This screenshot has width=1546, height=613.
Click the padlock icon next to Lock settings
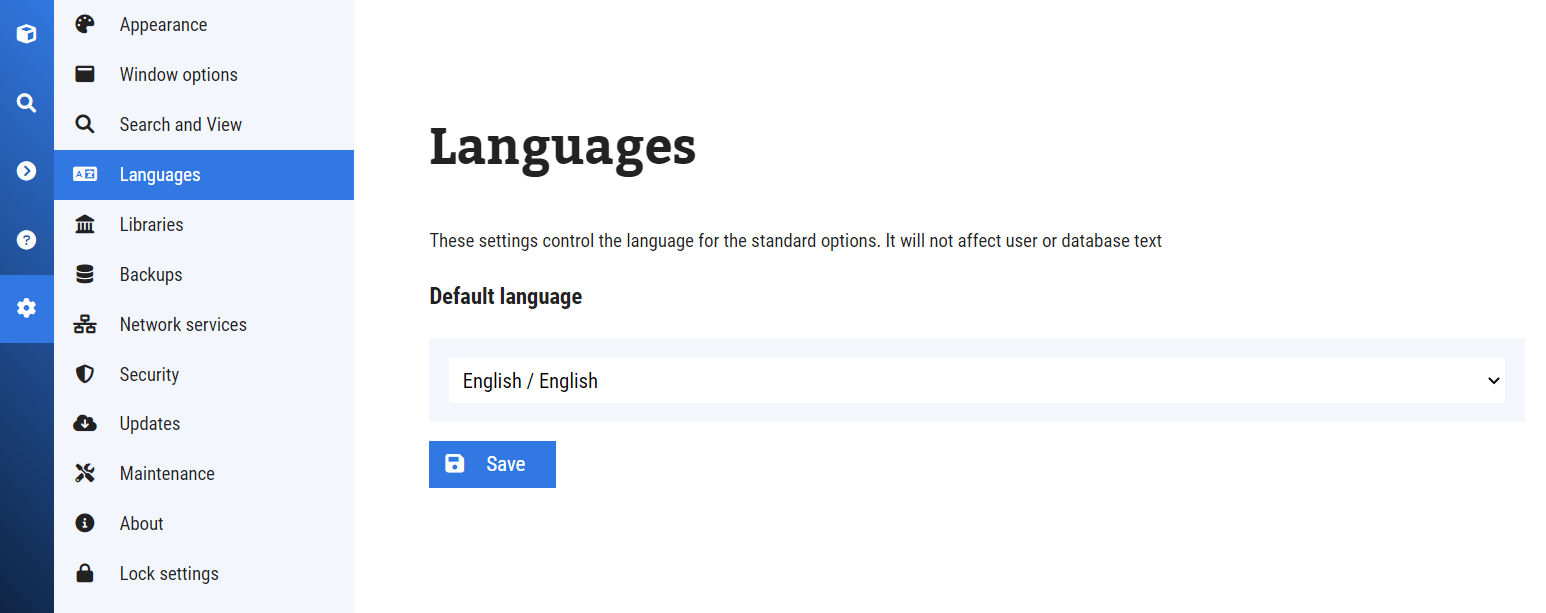[x=84, y=573]
